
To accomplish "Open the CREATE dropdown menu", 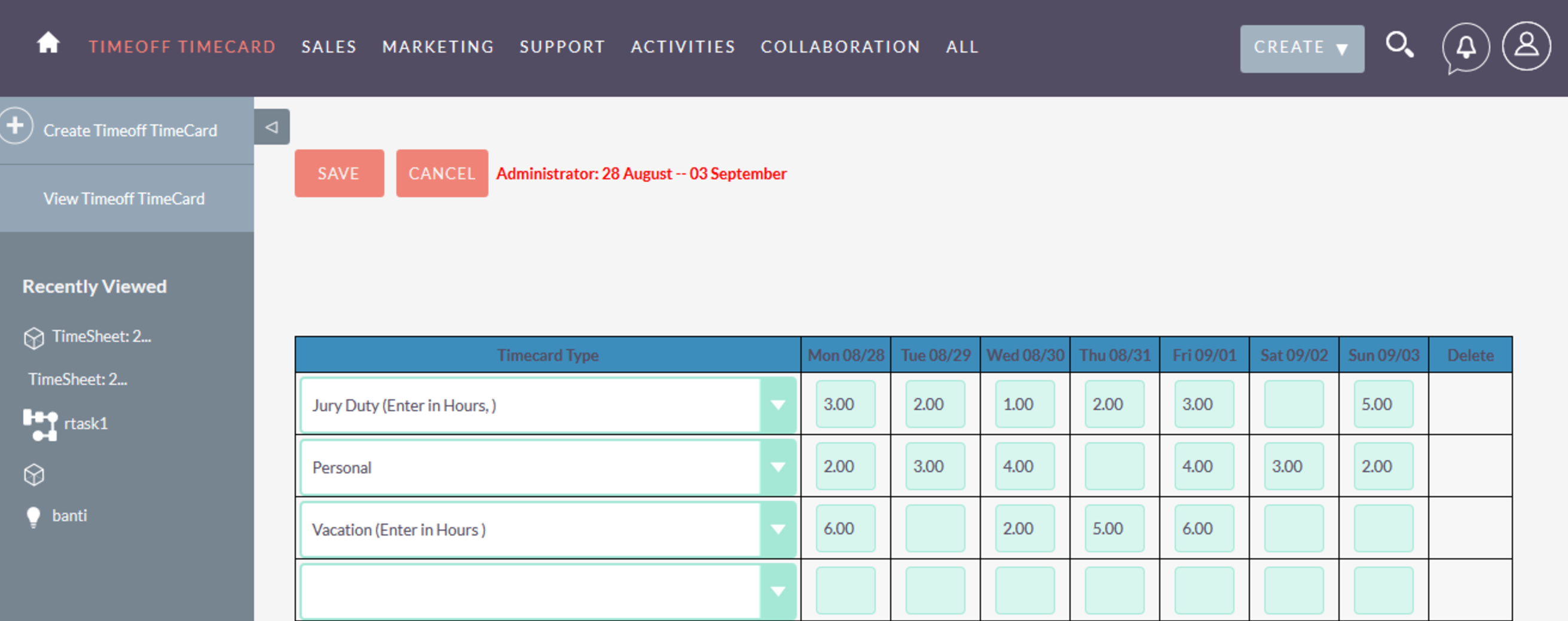I will [1302, 47].
